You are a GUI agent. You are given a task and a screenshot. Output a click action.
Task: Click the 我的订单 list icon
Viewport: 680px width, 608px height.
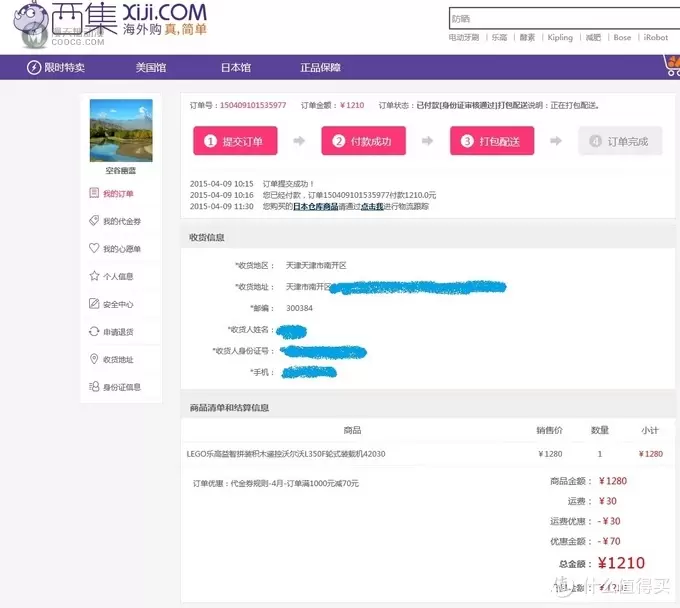pyautogui.click(x=94, y=193)
